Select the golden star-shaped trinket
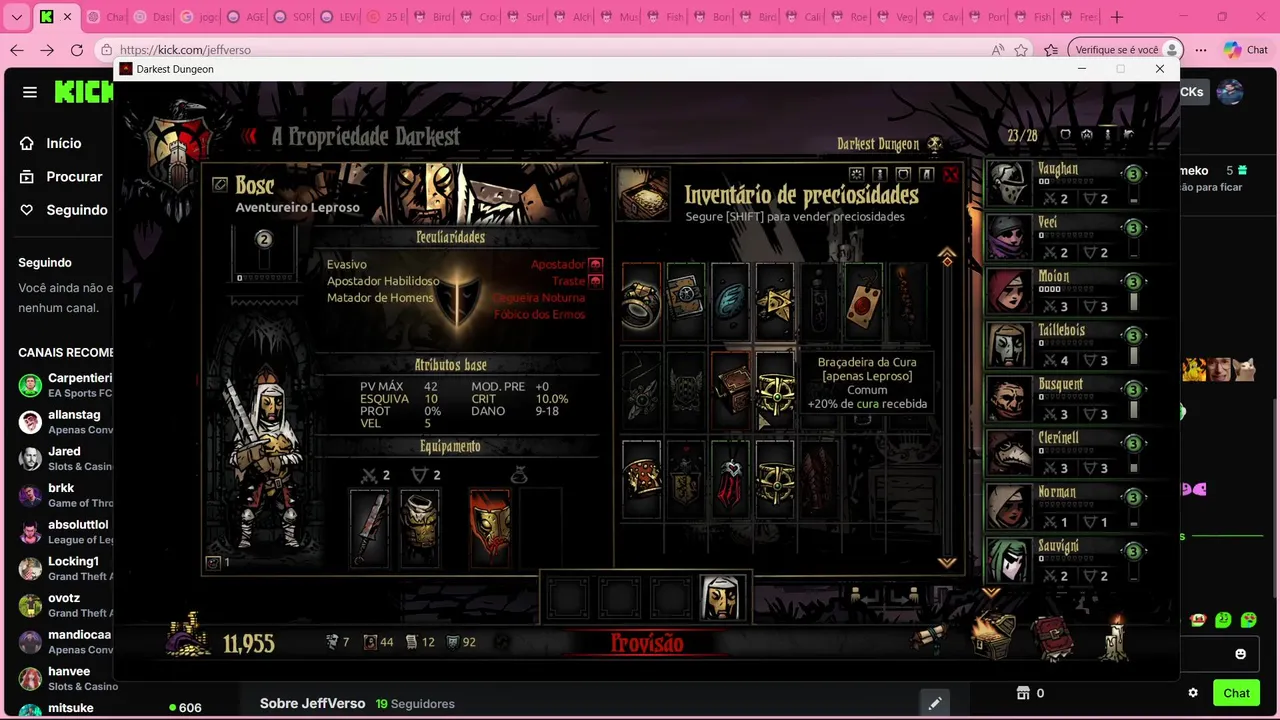 pyautogui.click(x=775, y=303)
